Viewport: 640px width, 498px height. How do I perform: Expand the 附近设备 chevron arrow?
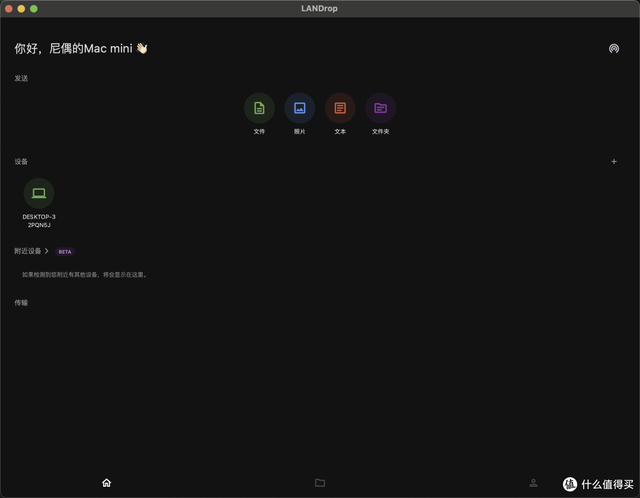47,251
